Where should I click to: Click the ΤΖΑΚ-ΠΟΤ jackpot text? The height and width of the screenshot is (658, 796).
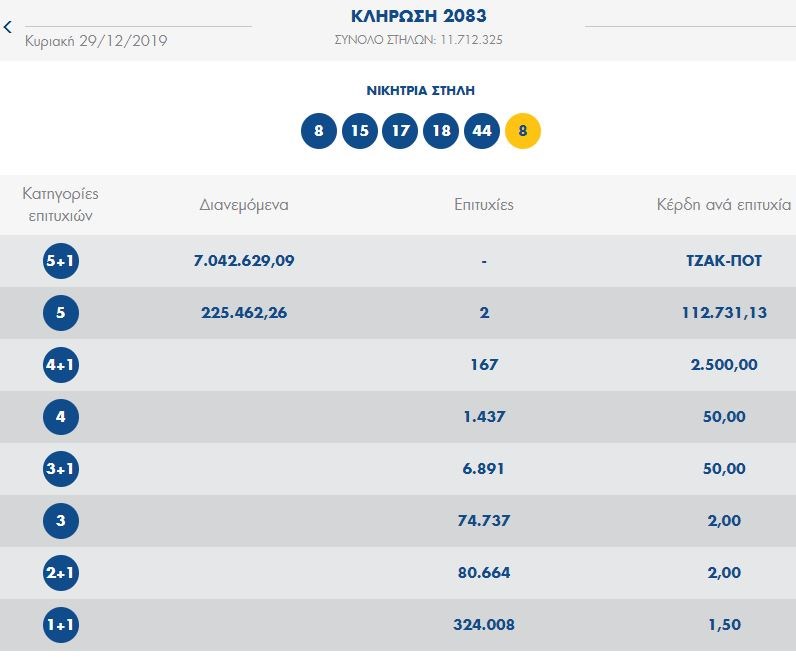tap(718, 261)
